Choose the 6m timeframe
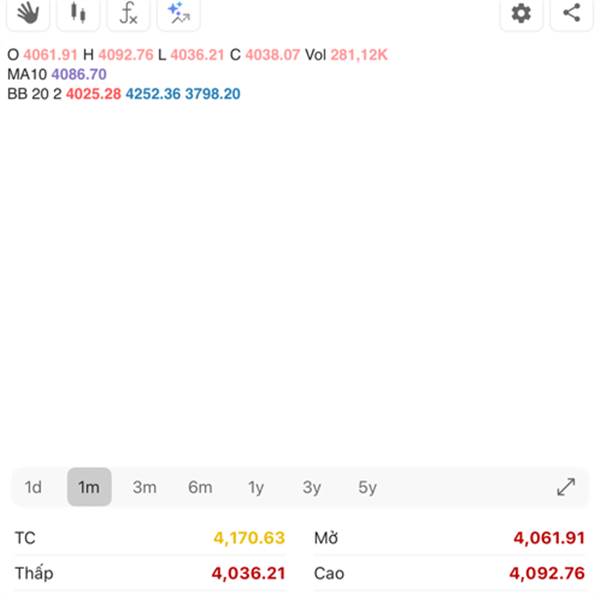This screenshot has width=600, height=600. click(200, 487)
